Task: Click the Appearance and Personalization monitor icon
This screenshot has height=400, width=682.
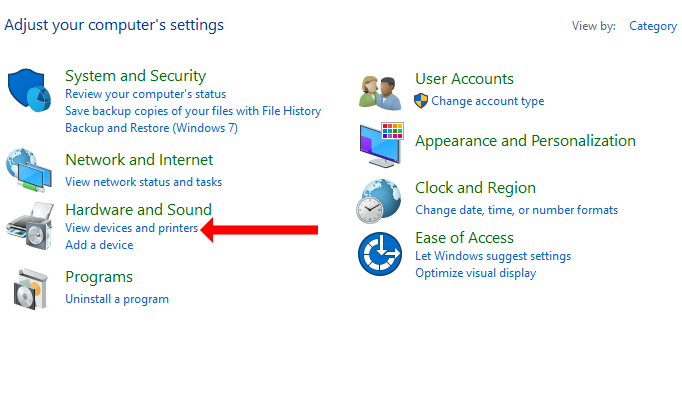Action: pos(381,145)
